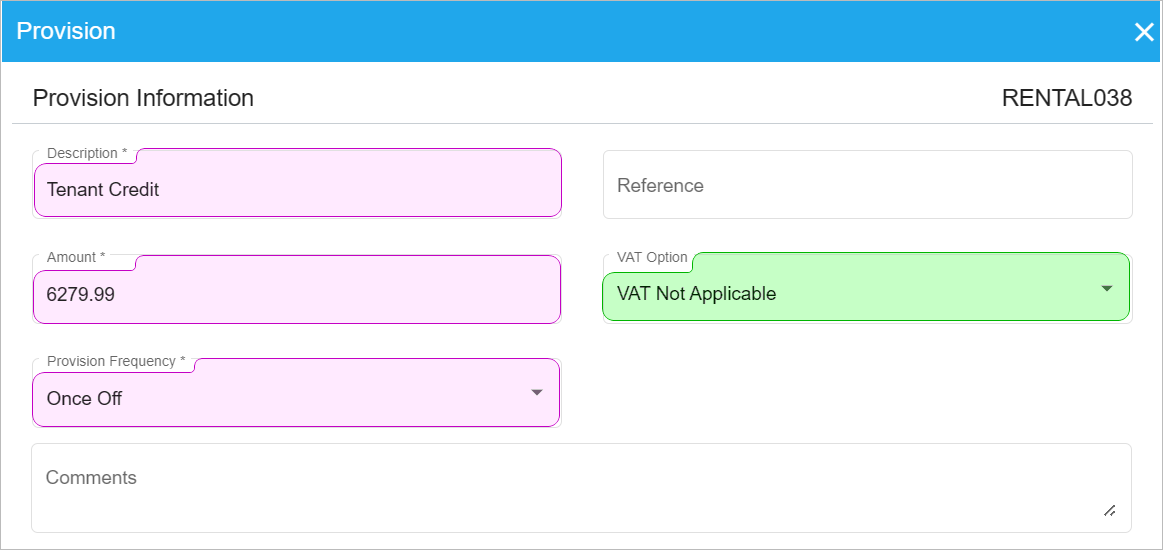
Task: Select the VAT Not Applicable combo box
Action: (866, 287)
